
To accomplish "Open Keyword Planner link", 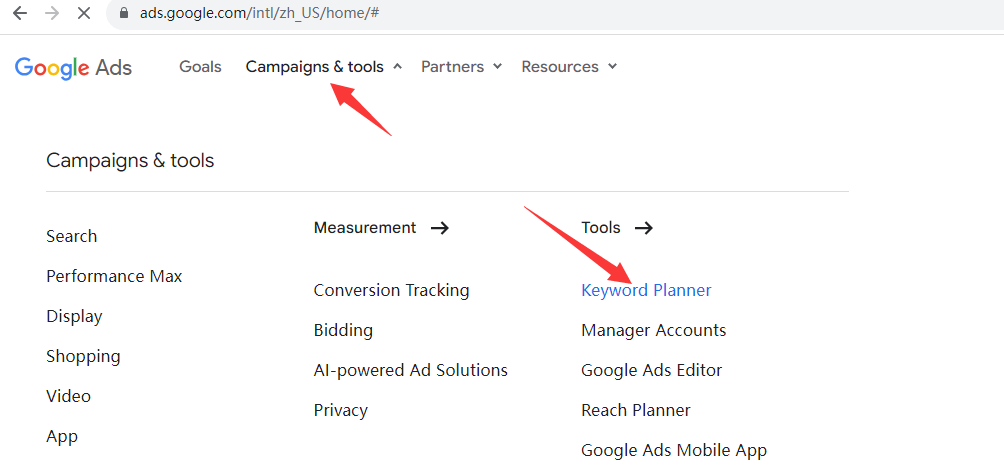I will pos(646,290).
